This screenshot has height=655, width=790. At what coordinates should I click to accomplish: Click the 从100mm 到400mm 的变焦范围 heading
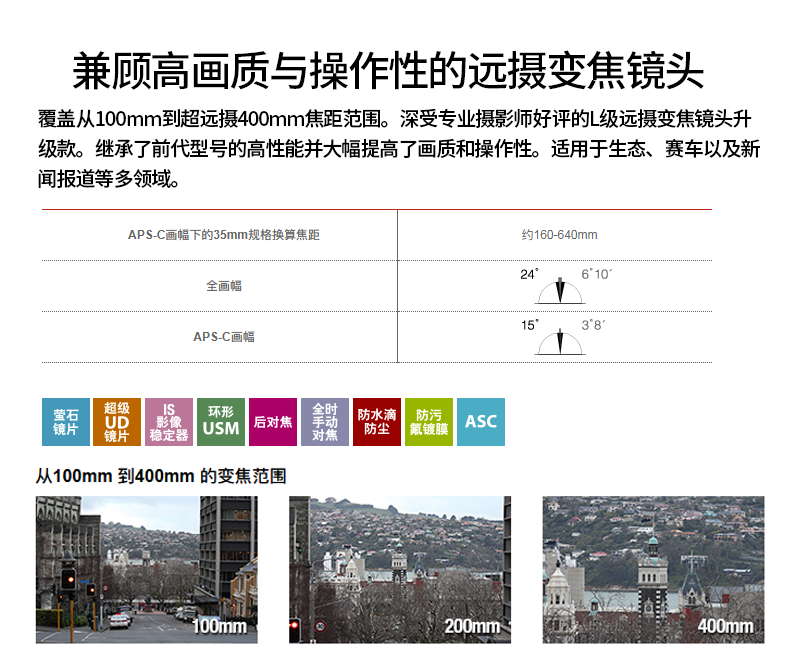(x=160, y=476)
